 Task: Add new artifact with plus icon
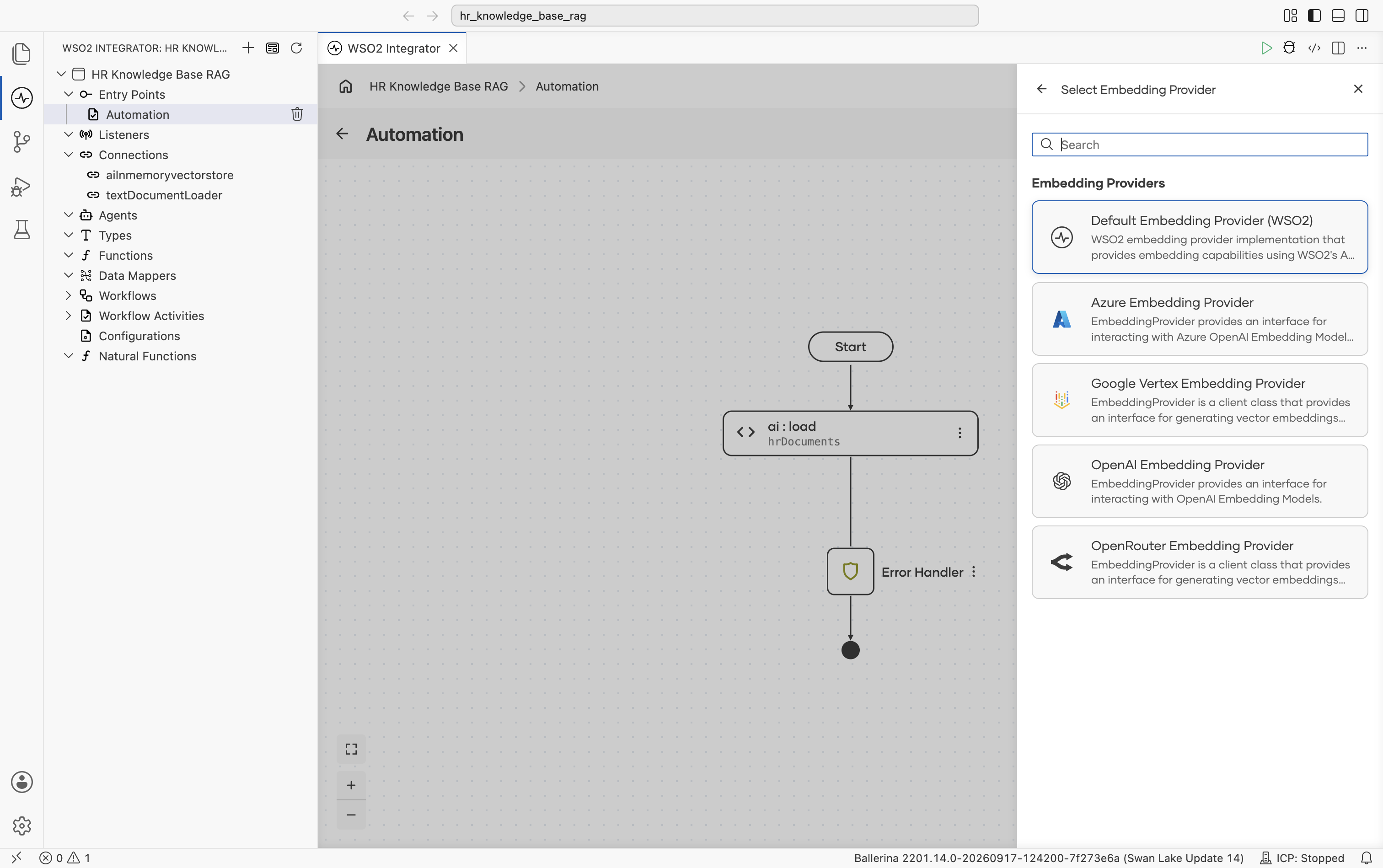click(248, 48)
